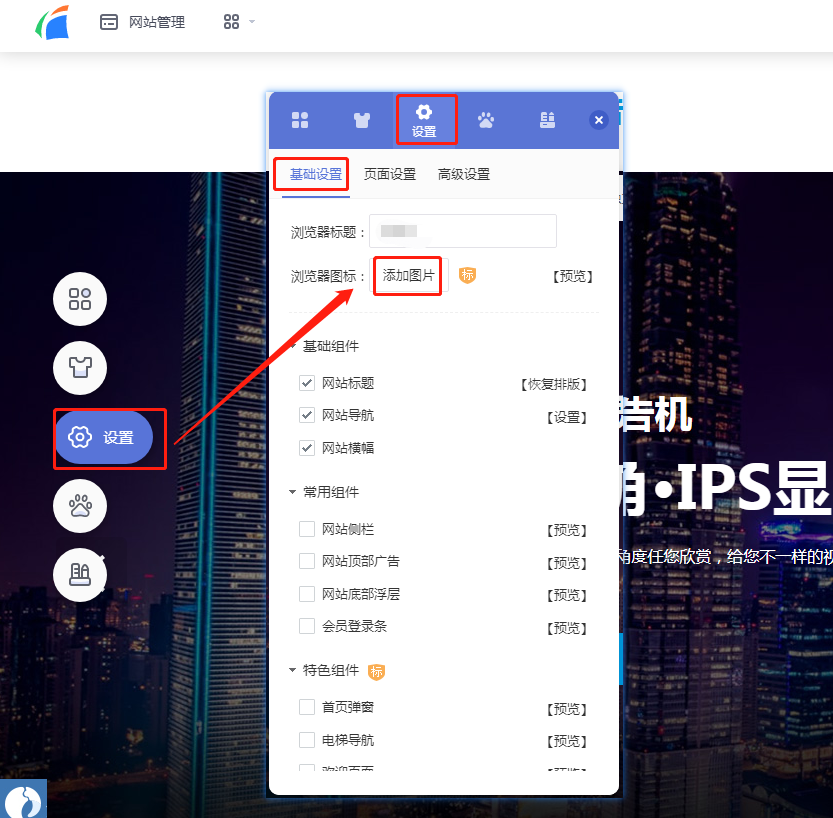The image size is (833, 818).
Task: Open 网站管理 in the top bar
Action: [x=142, y=22]
